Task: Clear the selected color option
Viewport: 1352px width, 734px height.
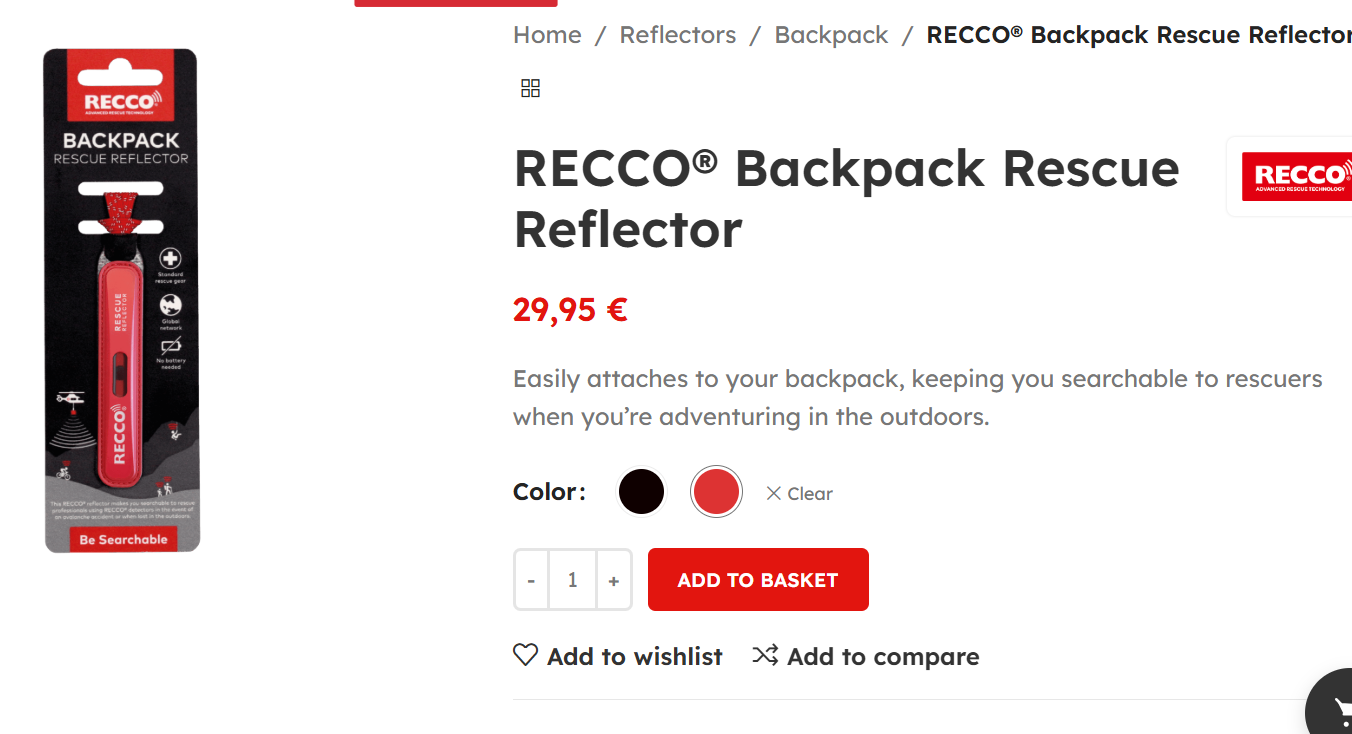Action: (799, 494)
